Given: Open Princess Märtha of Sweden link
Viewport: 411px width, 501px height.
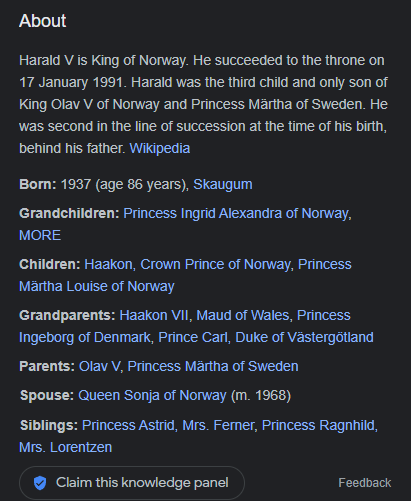Looking at the screenshot, I should (x=213, y=366).
